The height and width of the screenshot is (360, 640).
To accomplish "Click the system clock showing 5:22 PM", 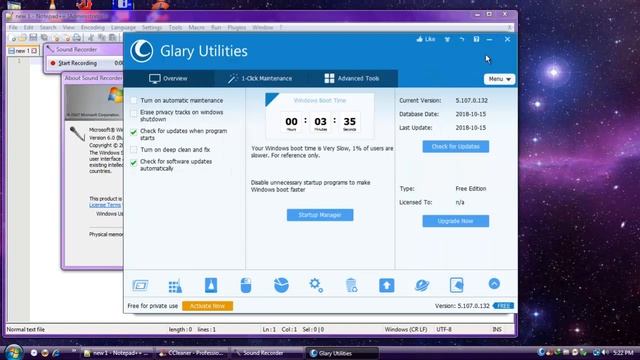I will [x=623, y=352].
